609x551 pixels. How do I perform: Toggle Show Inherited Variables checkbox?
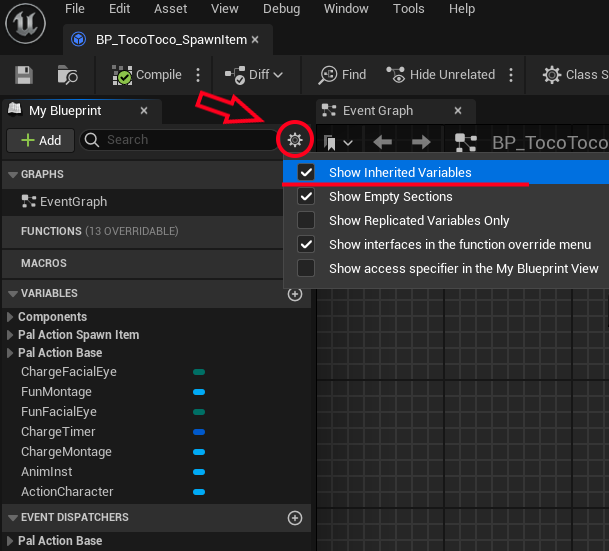coord(306,172)
